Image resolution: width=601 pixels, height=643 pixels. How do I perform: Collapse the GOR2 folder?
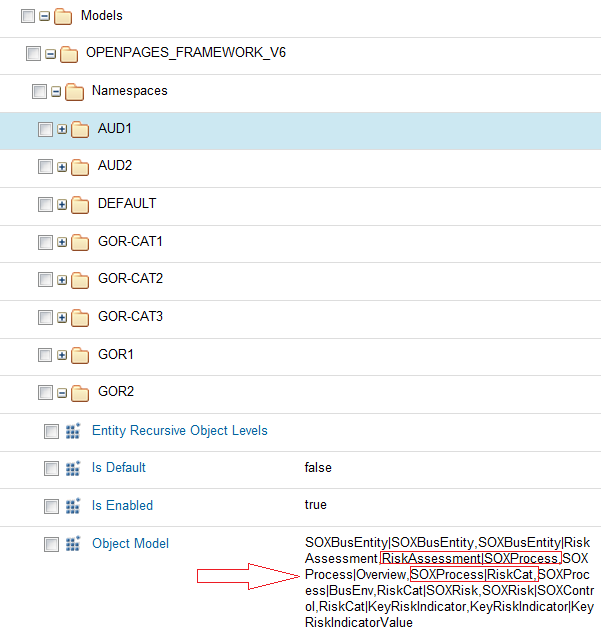(x=62, y=393)
